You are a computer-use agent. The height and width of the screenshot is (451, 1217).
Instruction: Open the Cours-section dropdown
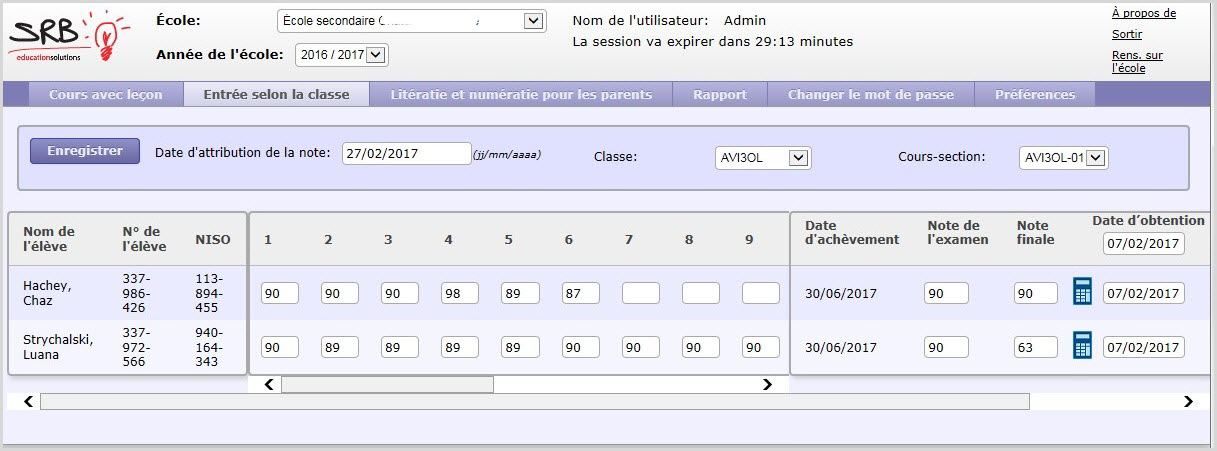(x=1063, y=158)
